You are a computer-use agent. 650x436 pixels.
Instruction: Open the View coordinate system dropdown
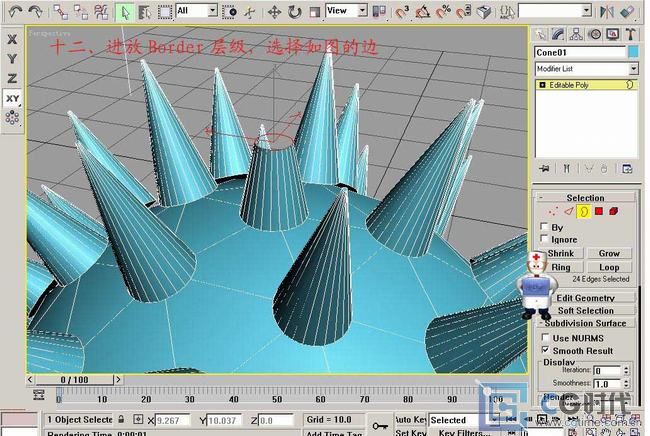click(347, 11)
